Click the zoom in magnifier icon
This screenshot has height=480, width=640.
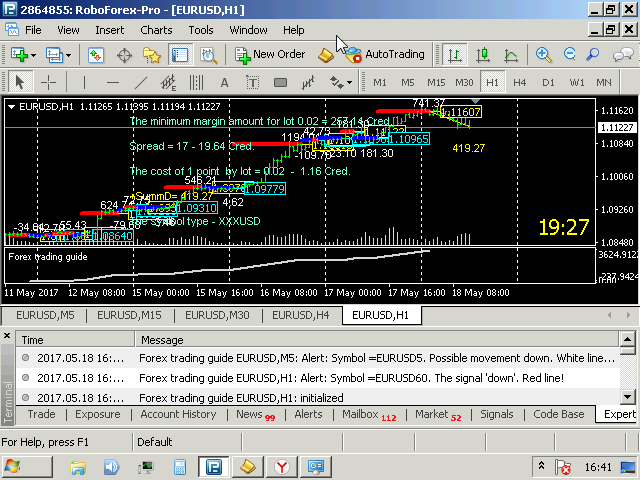[544, 54]
